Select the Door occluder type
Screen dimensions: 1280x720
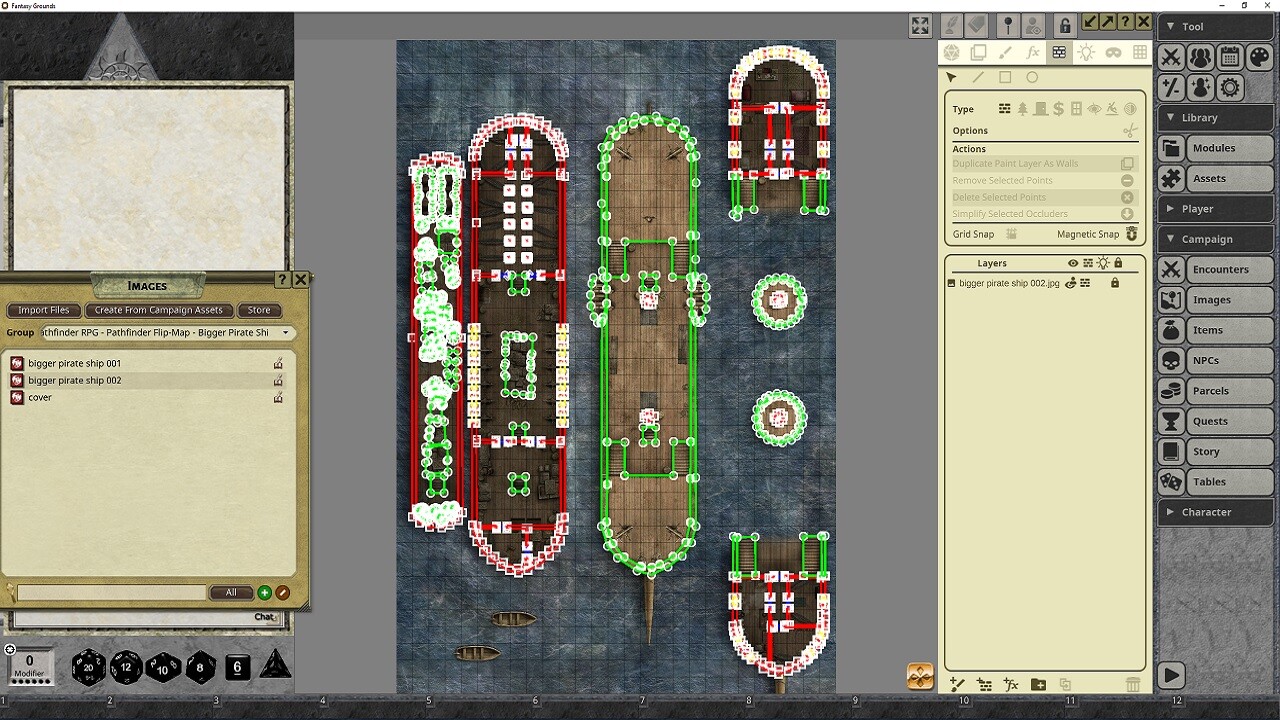coord(1040,108)
